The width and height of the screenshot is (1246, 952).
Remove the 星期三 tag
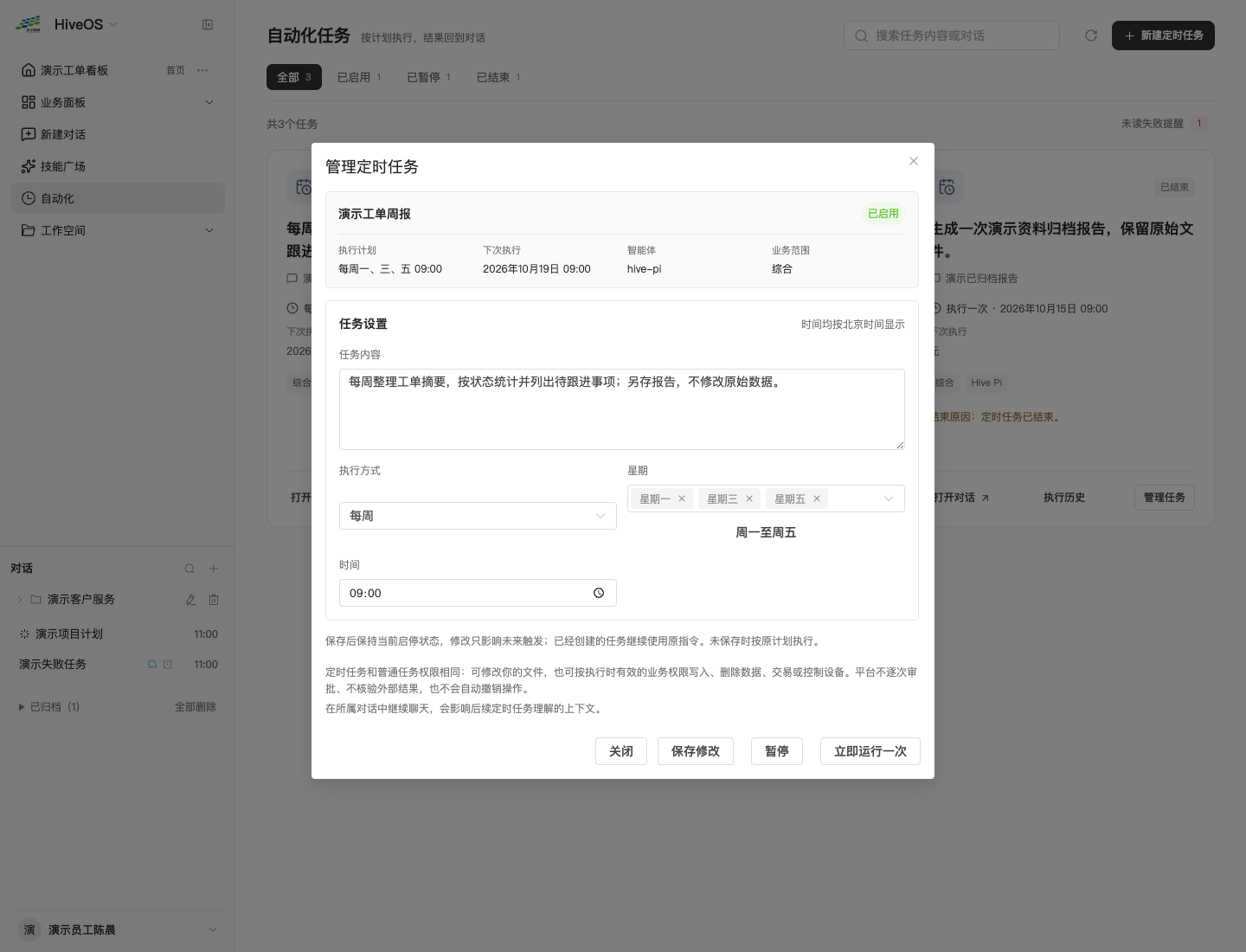pos(749,499)
